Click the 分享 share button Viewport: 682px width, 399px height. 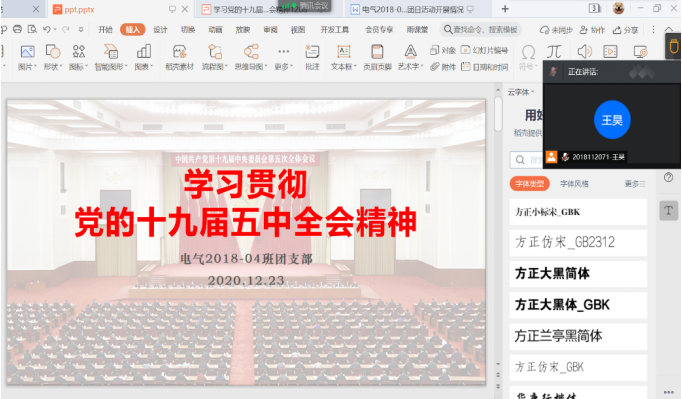coord(625,30)
